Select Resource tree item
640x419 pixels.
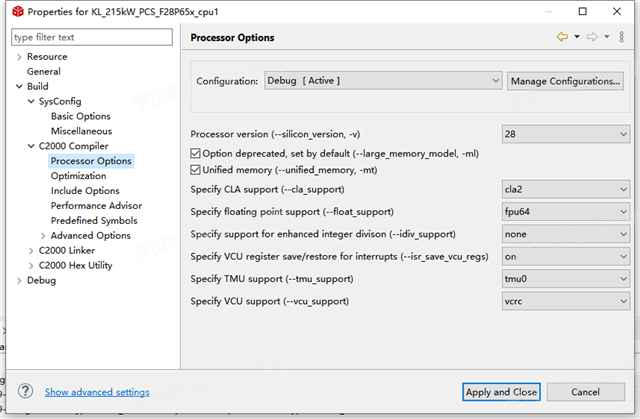point(47,57)
